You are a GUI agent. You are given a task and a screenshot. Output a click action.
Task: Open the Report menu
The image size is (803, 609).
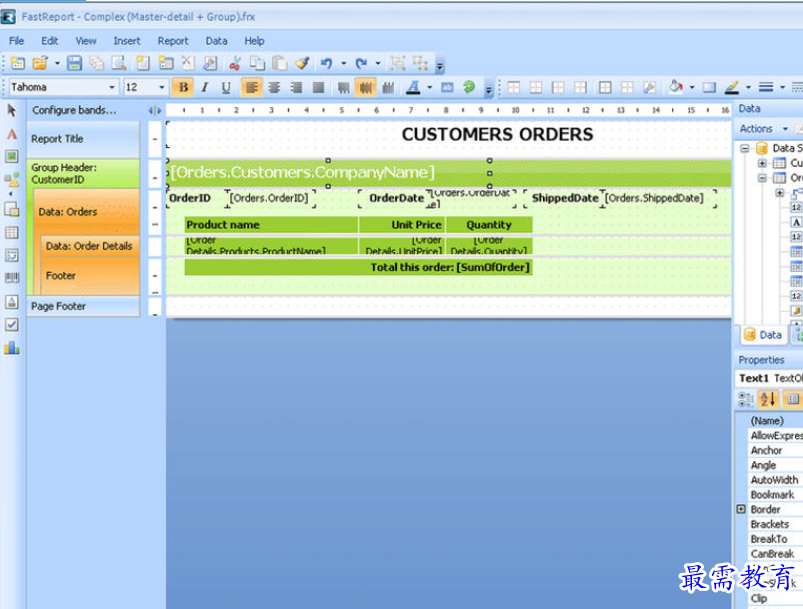pyautogui.click(x=173, y=41)
